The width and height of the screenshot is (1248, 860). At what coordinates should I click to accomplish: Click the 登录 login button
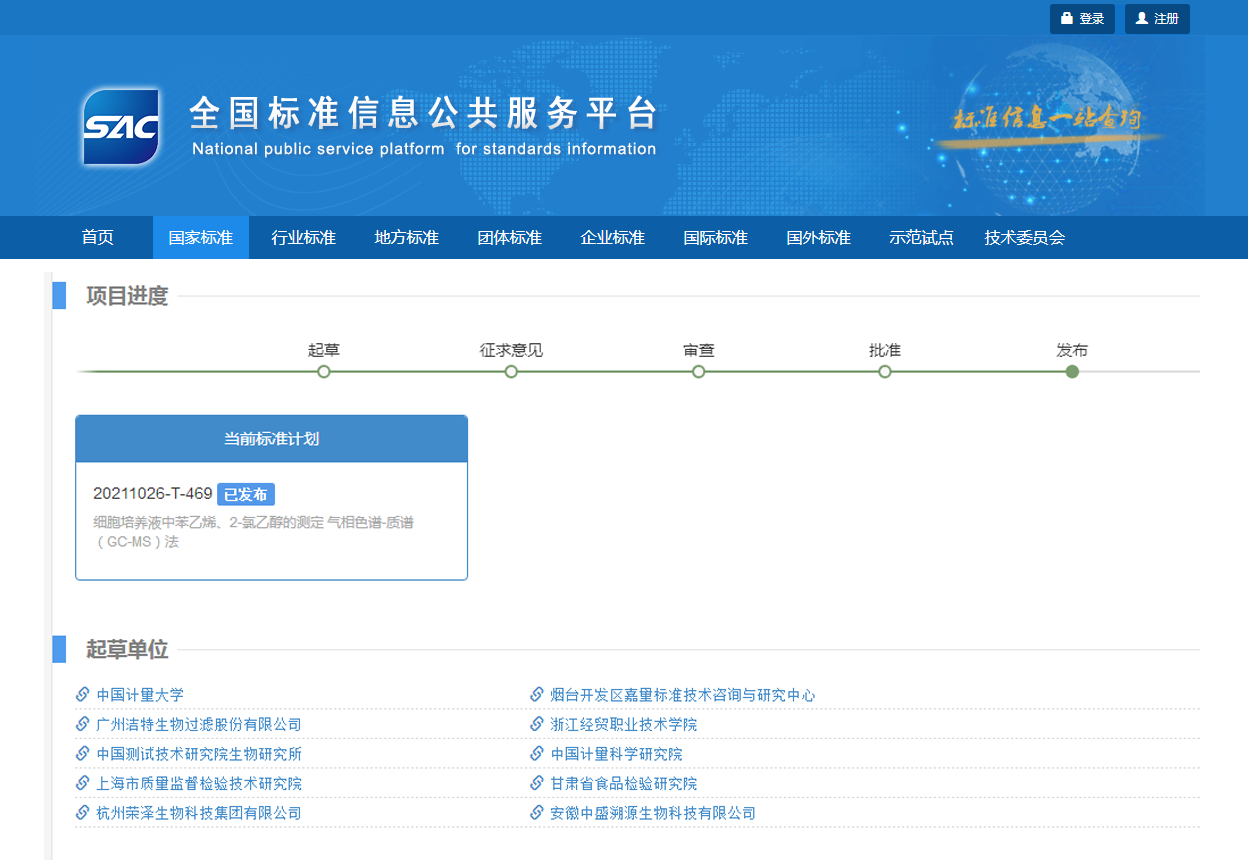pos(1082,19)
